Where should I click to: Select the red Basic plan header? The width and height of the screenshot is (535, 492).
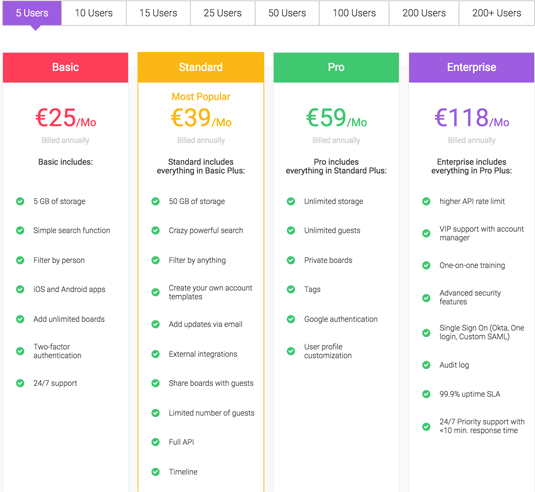66,67
